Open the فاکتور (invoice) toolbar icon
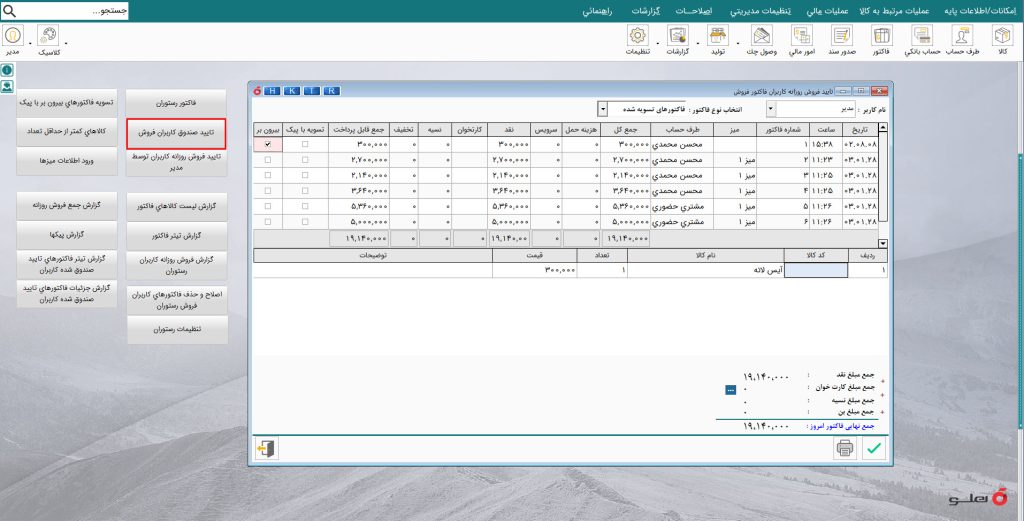 [x=882, y=35]
